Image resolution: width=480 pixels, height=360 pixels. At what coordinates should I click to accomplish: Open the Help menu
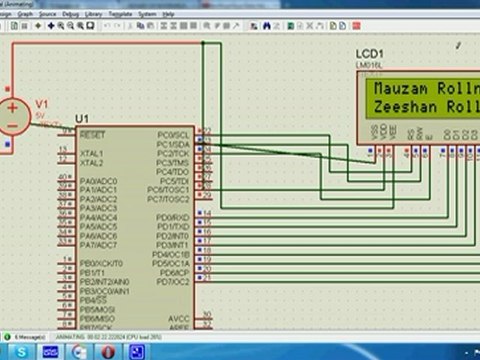point(168,14)
